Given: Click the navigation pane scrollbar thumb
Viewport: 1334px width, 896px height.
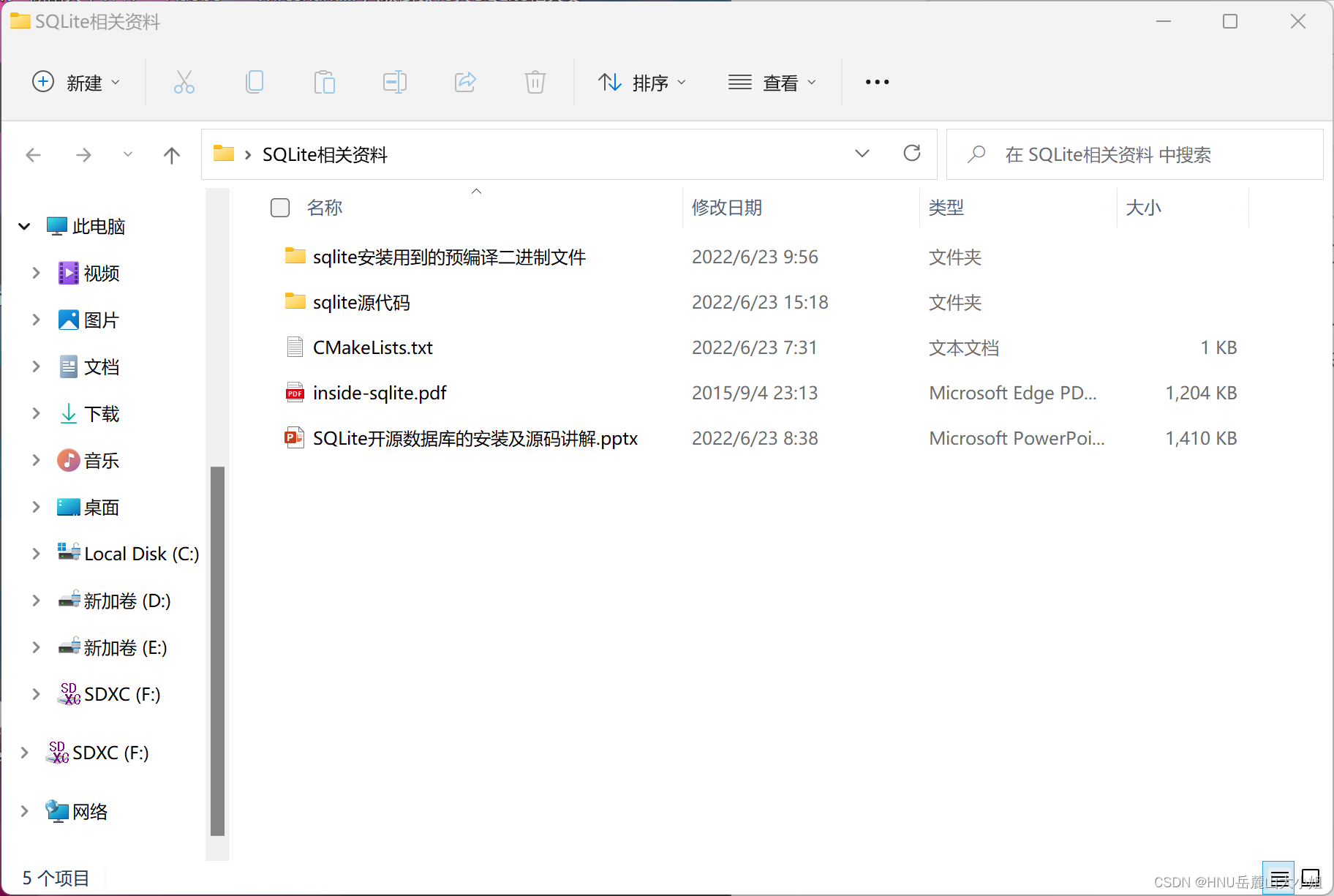Looking at the screenshot, I should click(x=217, y=650).
